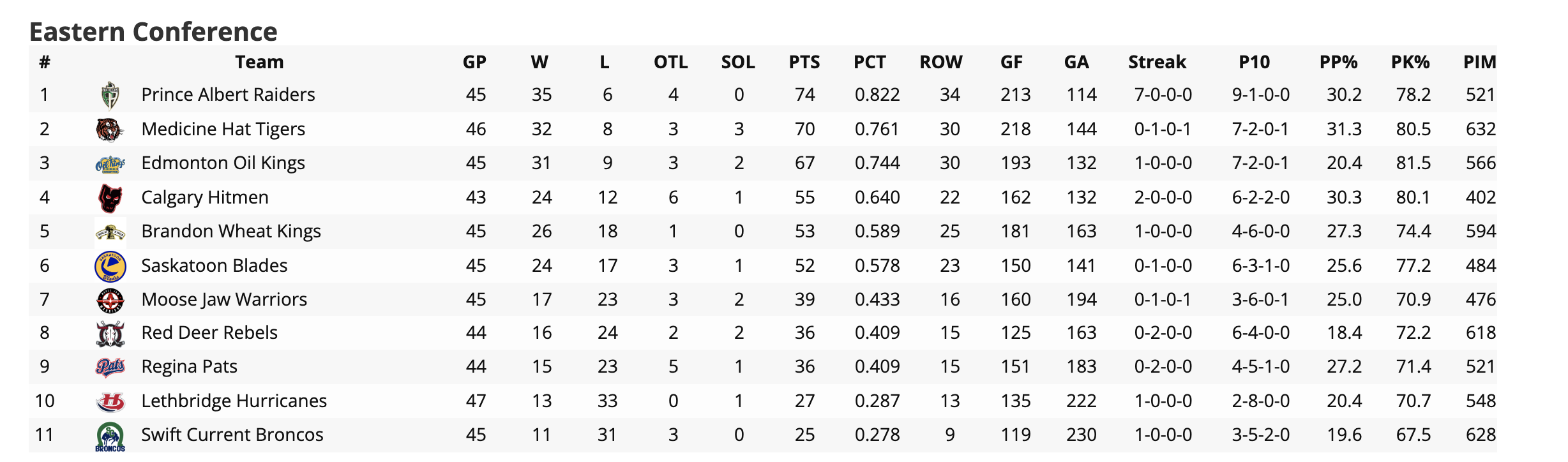The width and height of the screenshot is (1568, 462).
Task: Select the Eastern Conference heading
Action: [153, 31]
